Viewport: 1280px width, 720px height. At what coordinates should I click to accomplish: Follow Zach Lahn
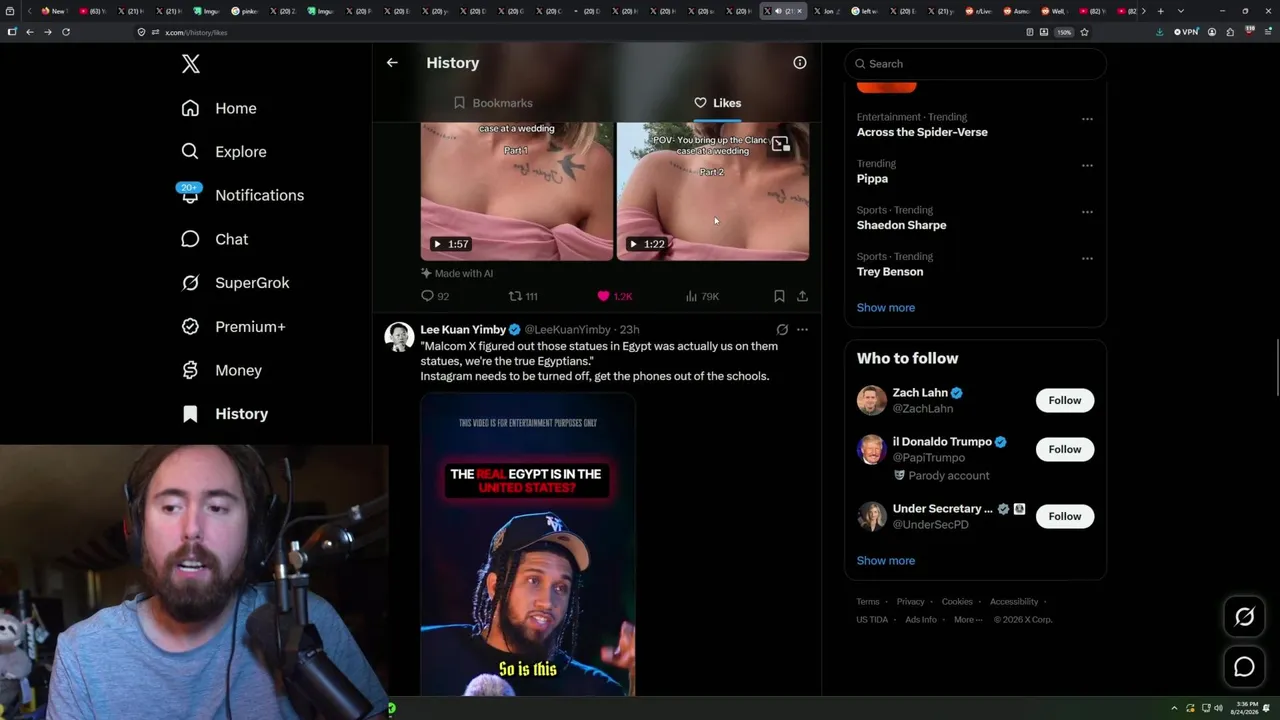pos(1065,400)
